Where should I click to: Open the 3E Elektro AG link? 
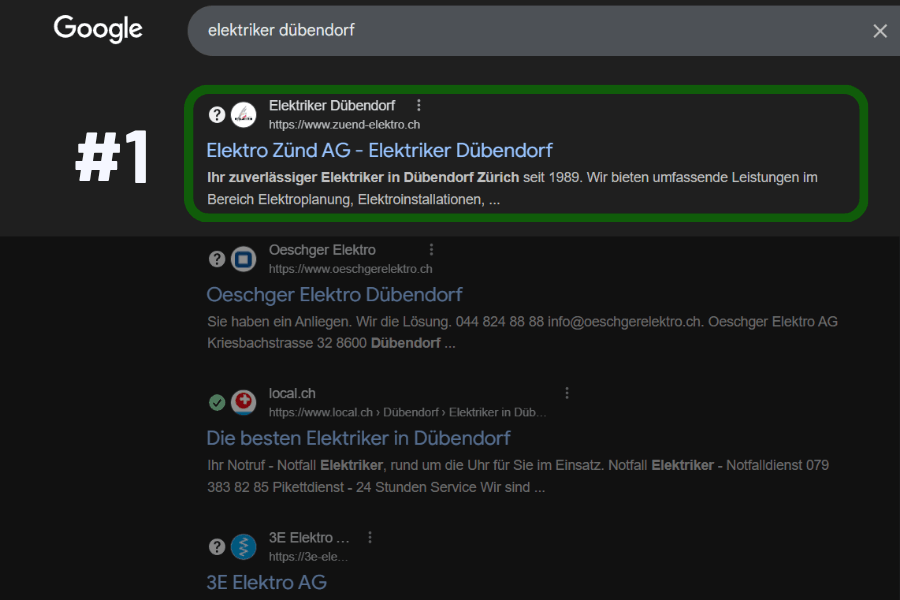point(266,582)
